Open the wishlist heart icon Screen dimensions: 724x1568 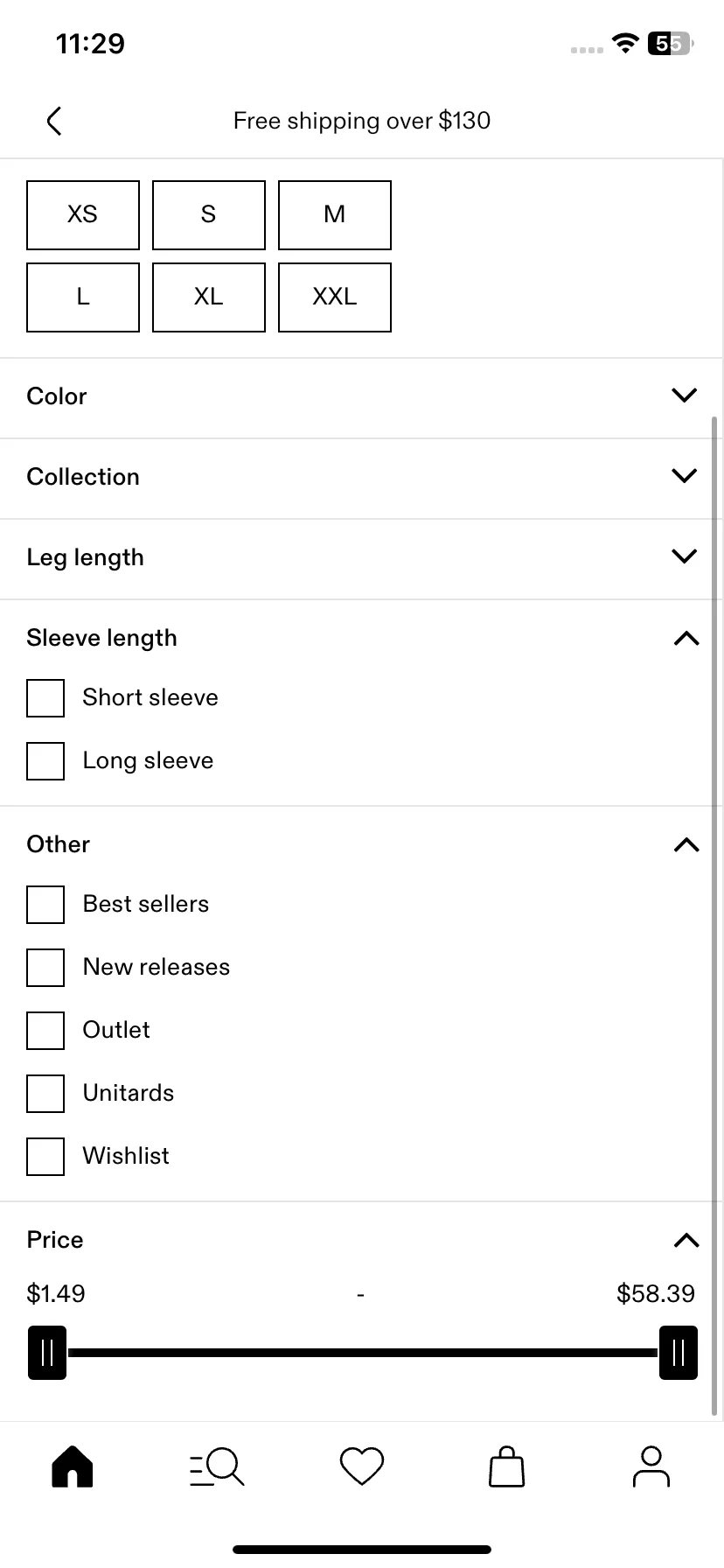362,1466
